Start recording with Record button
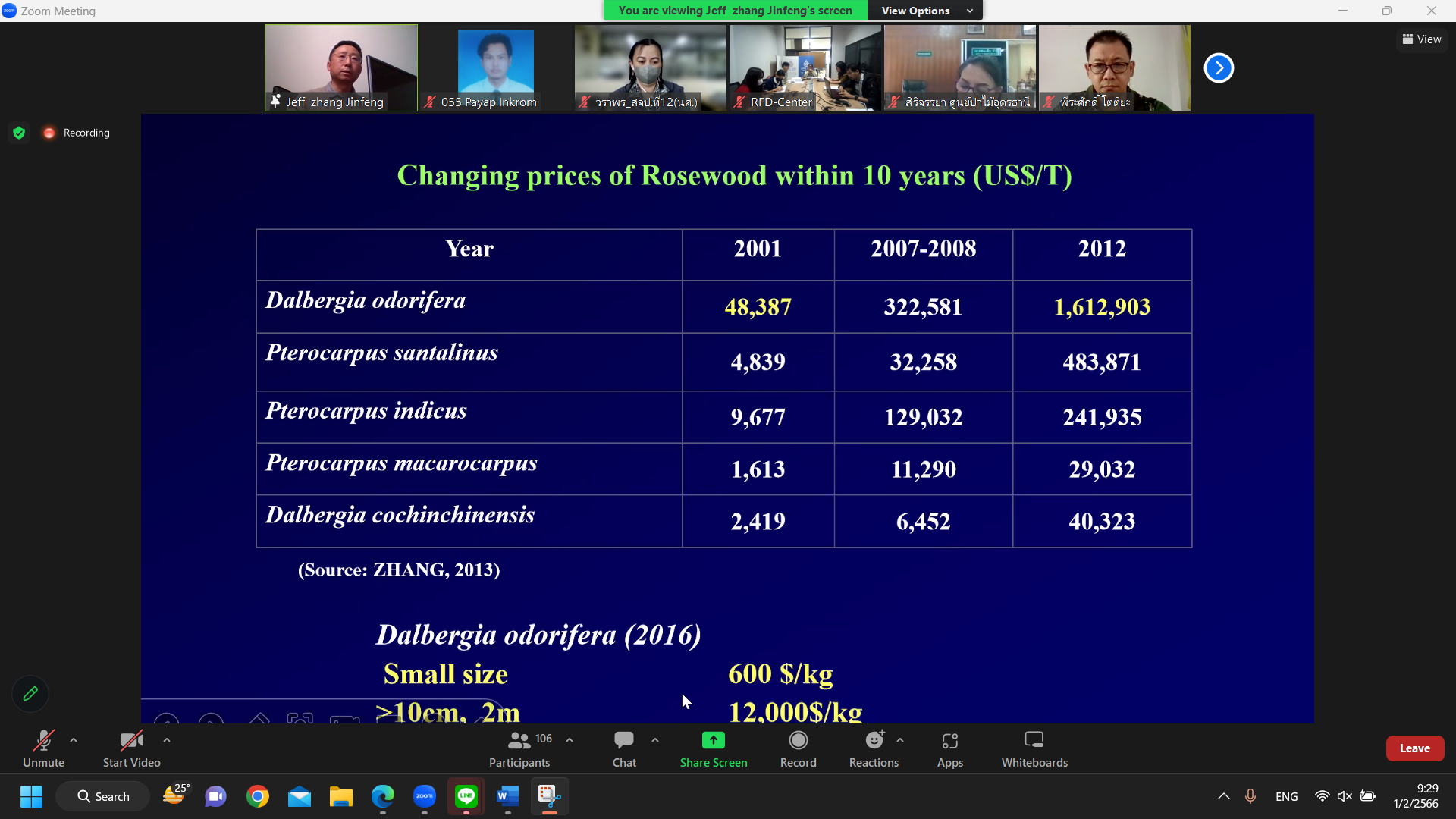Screen dimensions: 1456x819 pos(798,740)
